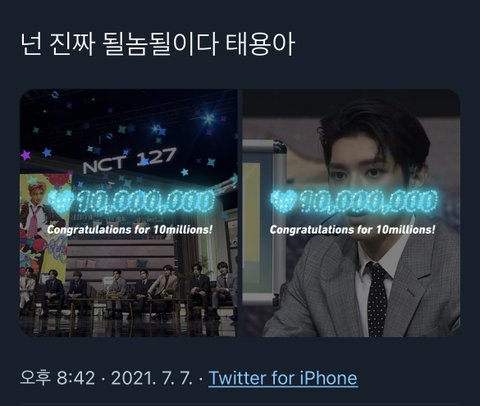Click the 10,000,000 glowing number in right photo
This screenshot has width=480, height=406.
(x=368, y=201)
